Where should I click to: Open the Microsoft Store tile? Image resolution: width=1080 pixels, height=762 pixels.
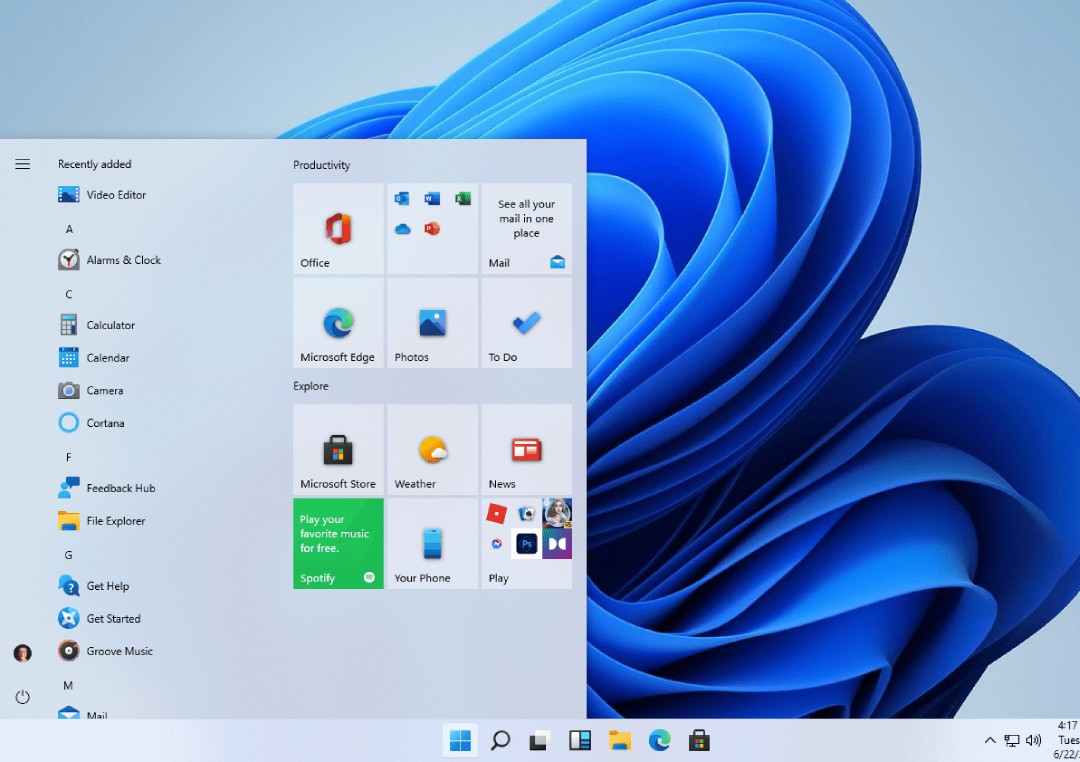pyautogui.click(x=338, y=449)
